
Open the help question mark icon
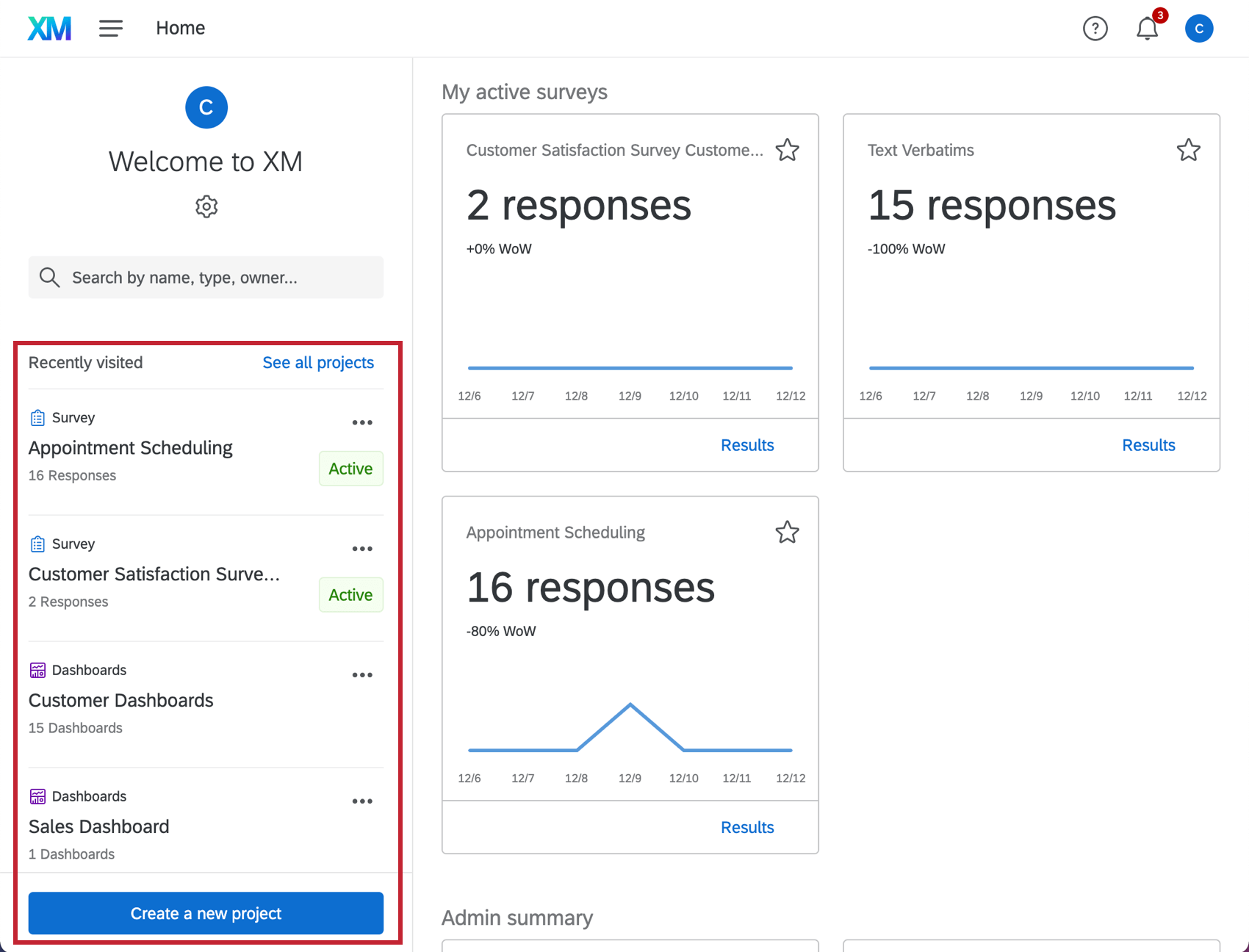[1095, 29]
